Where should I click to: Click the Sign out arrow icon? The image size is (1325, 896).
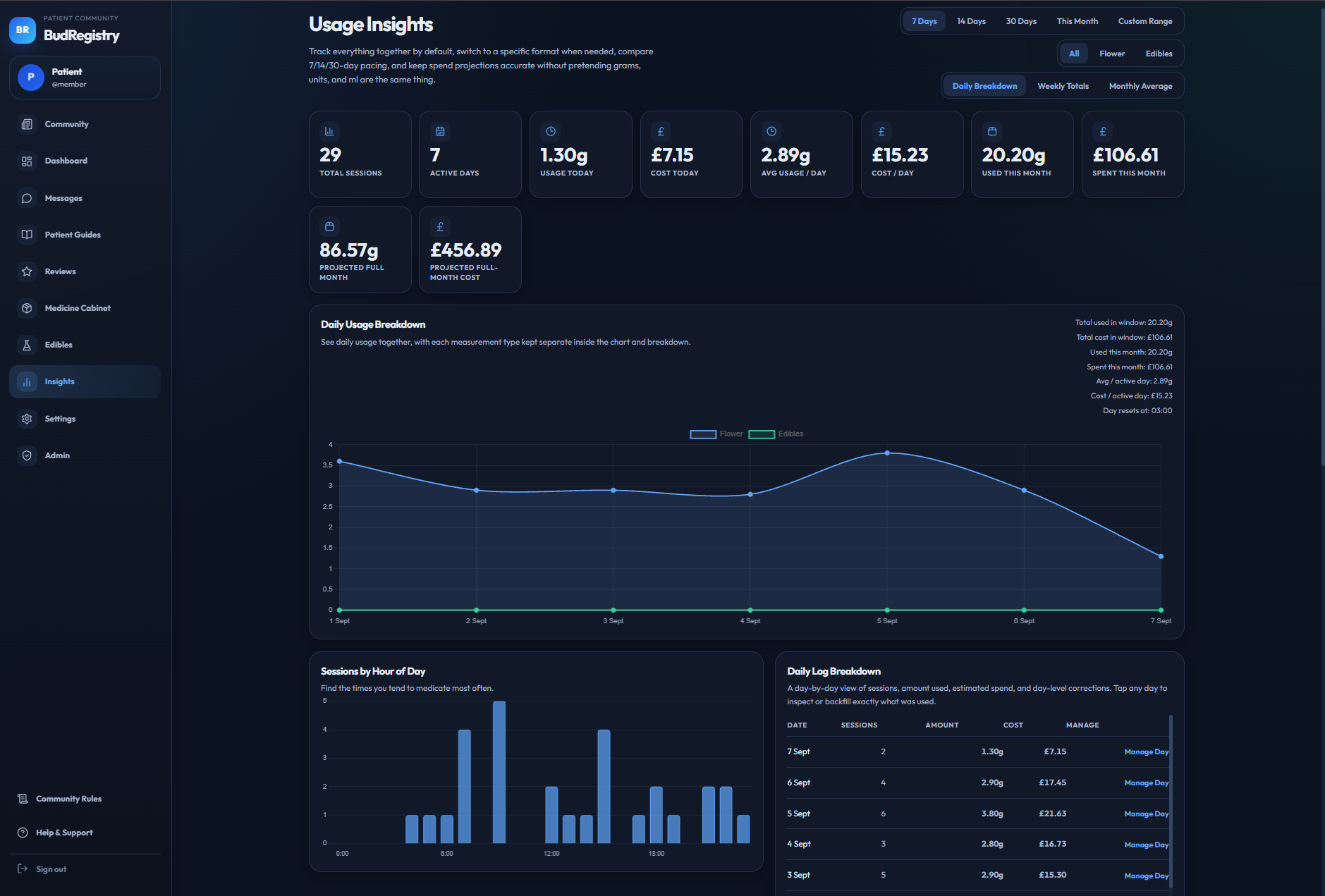pos(23,869)
